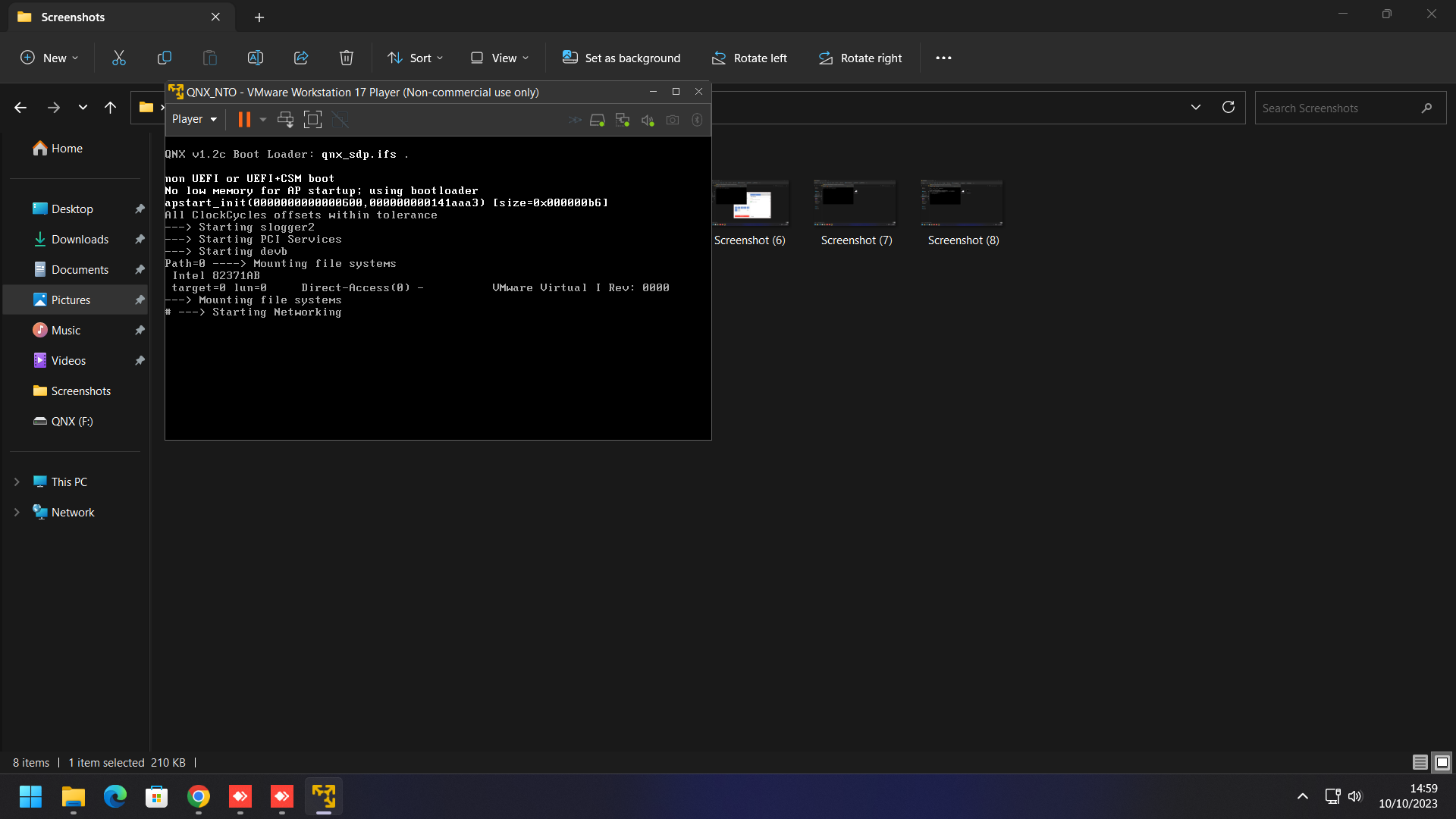
Task: Click the VMware hard disk device icon
Action: [597, 120]
